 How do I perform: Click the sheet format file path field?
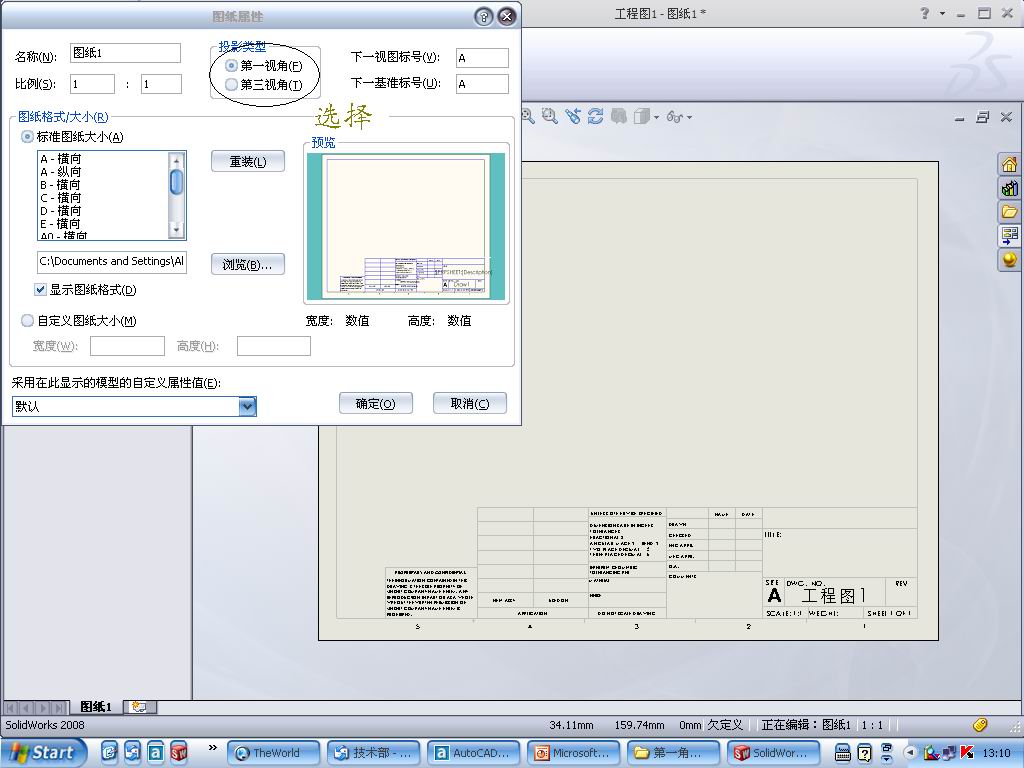pos(112,261)
